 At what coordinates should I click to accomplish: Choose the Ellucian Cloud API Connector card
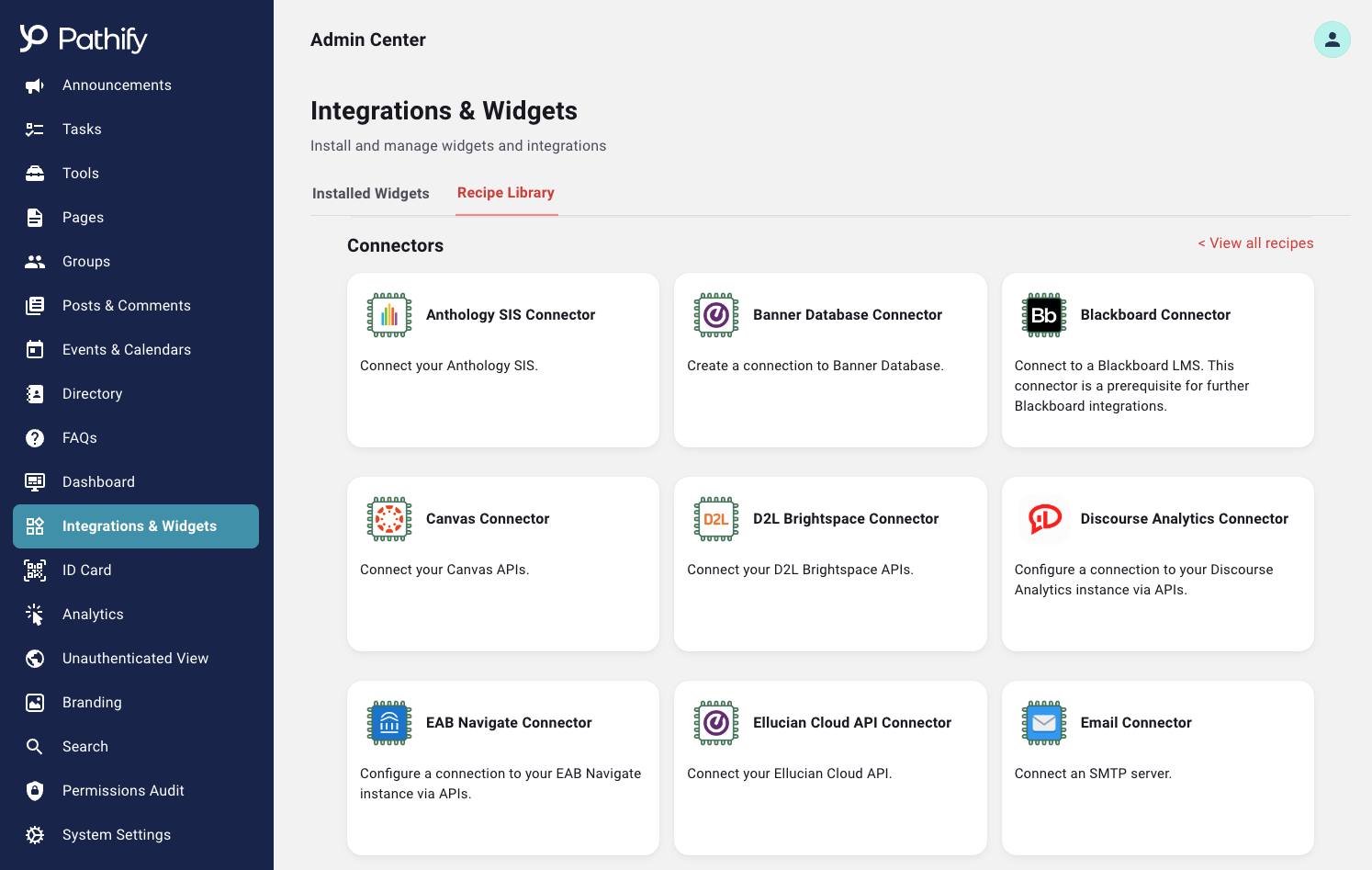pos(830,768)
